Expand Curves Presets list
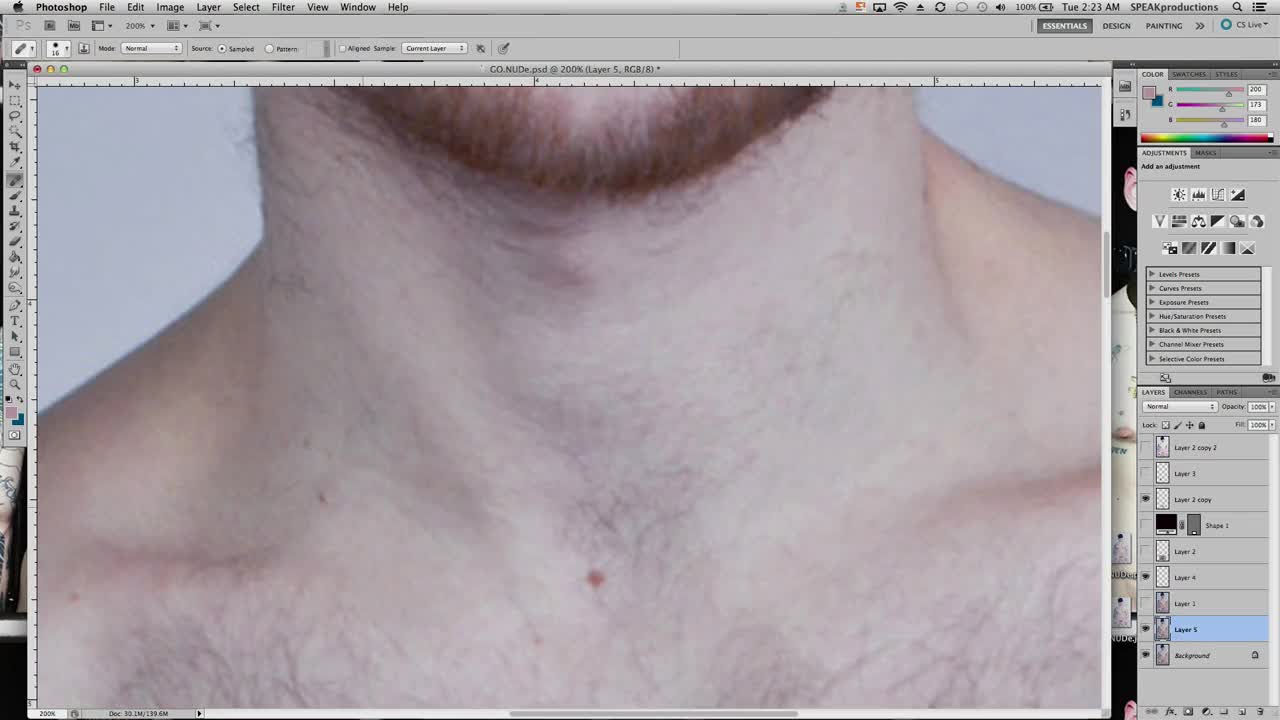 1152,288
